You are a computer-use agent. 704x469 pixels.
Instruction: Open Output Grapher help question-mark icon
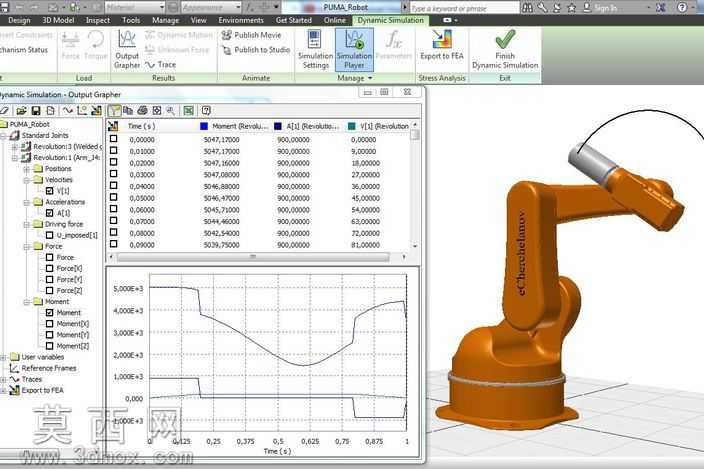tap(206, 110)
